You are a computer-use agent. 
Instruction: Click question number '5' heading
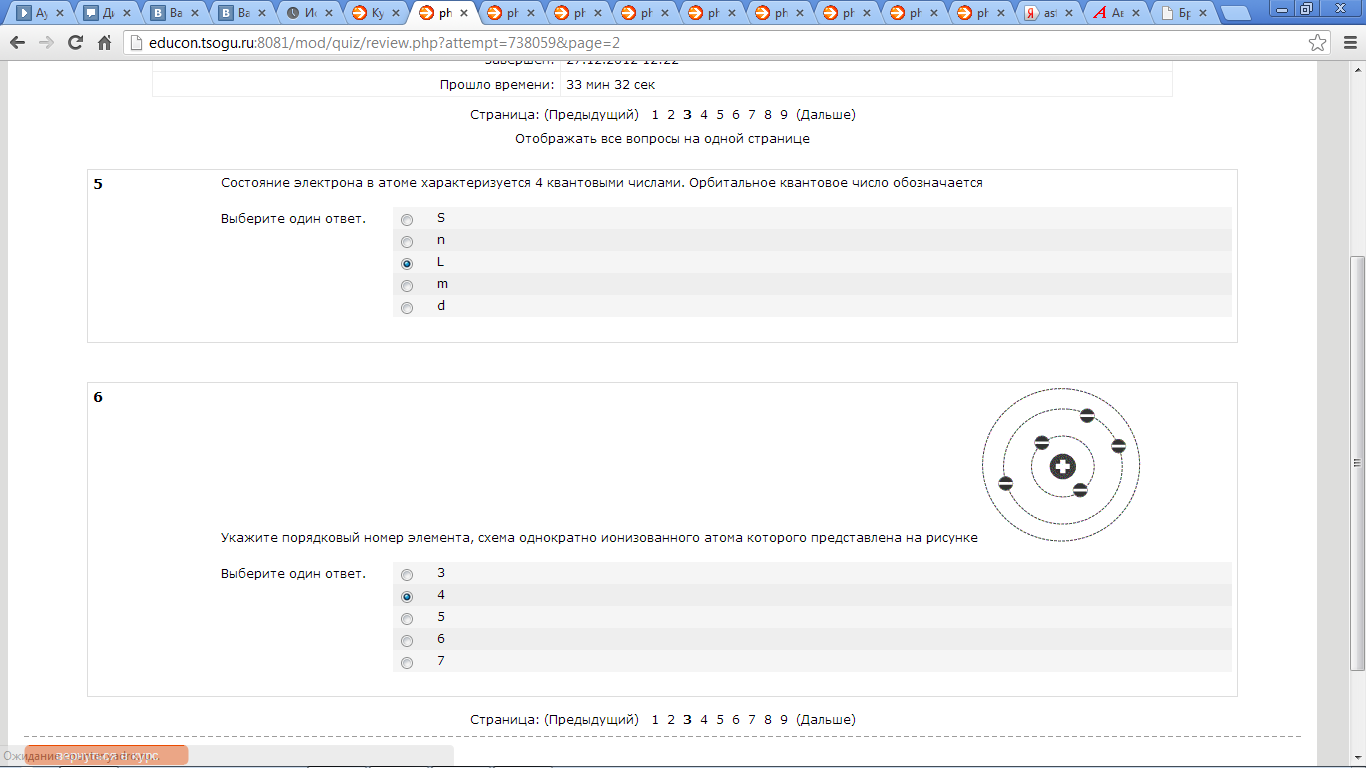[98, 184]
